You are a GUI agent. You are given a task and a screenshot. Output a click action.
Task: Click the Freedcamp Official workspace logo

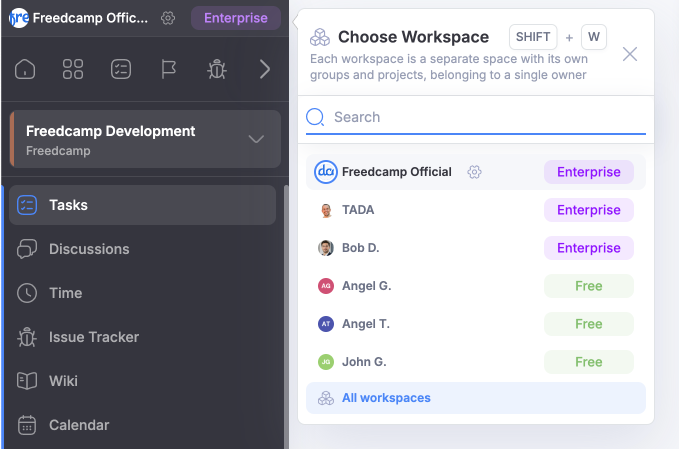[326, 172]
